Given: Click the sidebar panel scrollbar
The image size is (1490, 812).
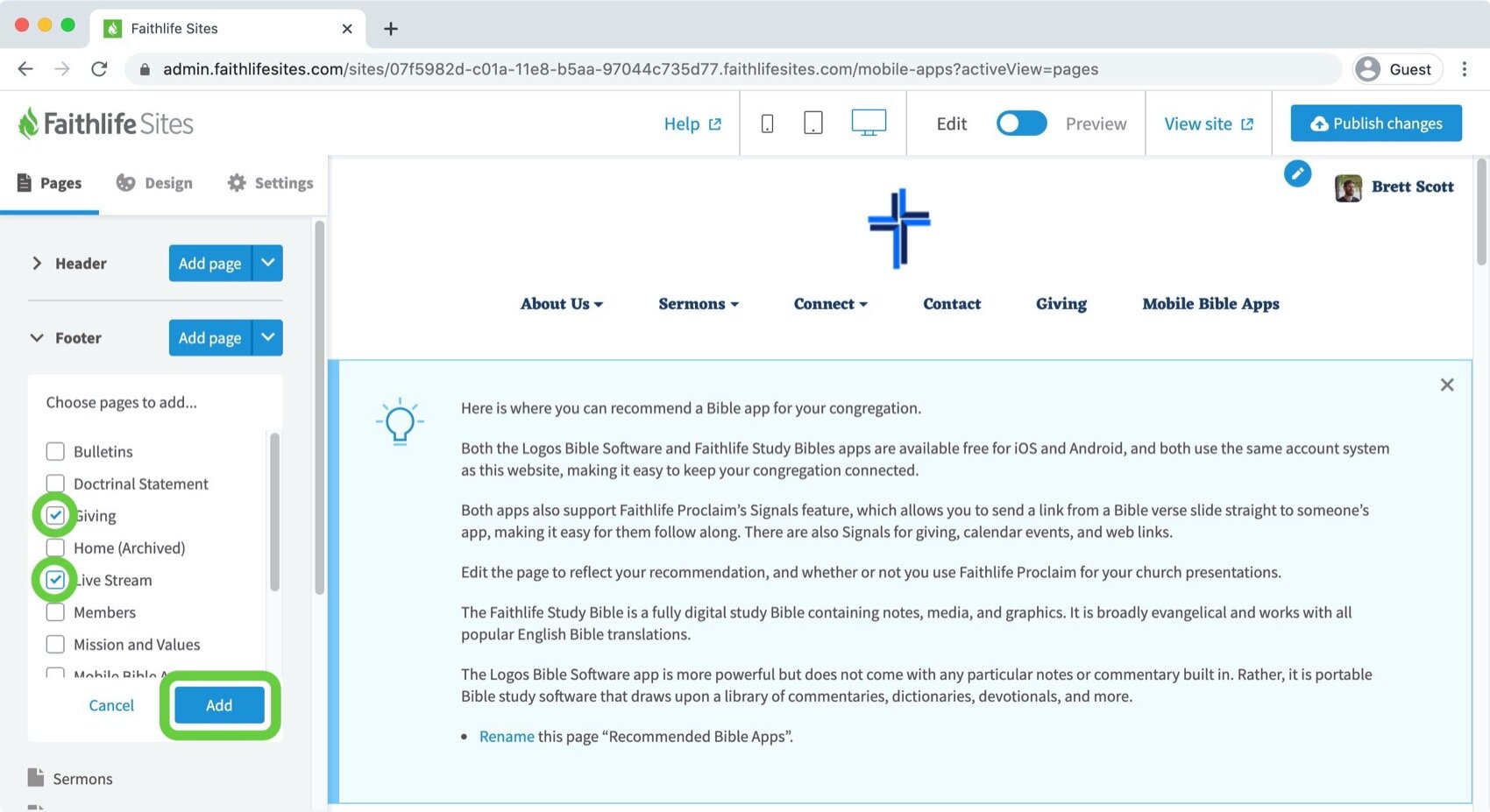Looking at the screenshot, I should [319, 407].
